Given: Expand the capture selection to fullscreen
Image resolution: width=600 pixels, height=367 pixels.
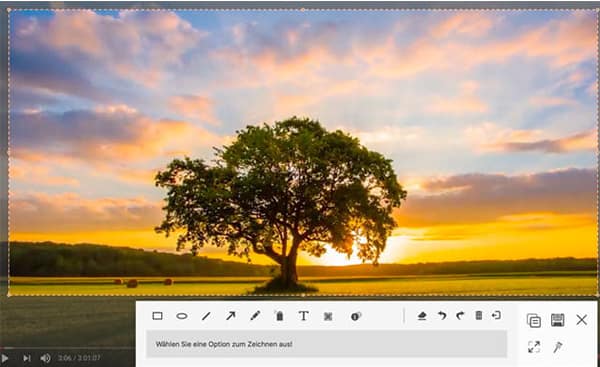Looking at the screenshot, I should [x=534, y=347].
